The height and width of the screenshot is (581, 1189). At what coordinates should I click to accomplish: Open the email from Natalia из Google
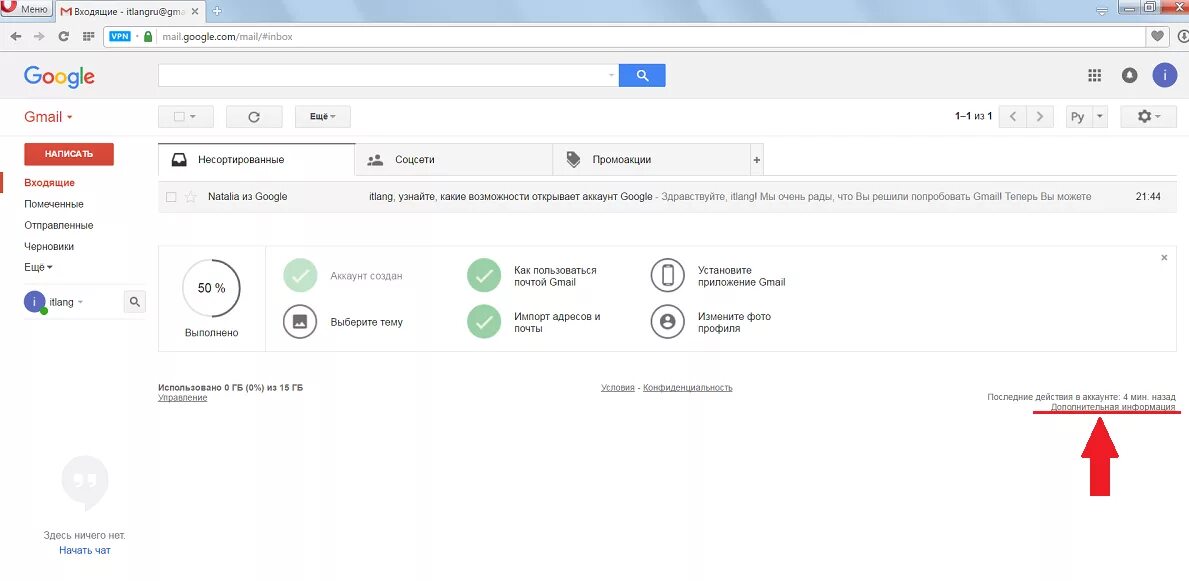click(x=667, y=197)
